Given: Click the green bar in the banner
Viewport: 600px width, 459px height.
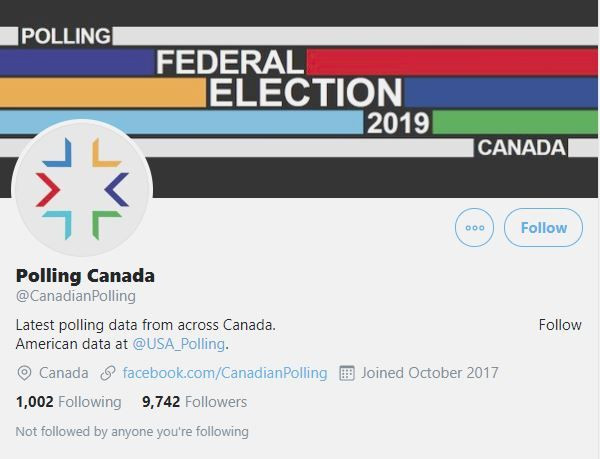Looking at the screenshot, I should coord(514,123).
